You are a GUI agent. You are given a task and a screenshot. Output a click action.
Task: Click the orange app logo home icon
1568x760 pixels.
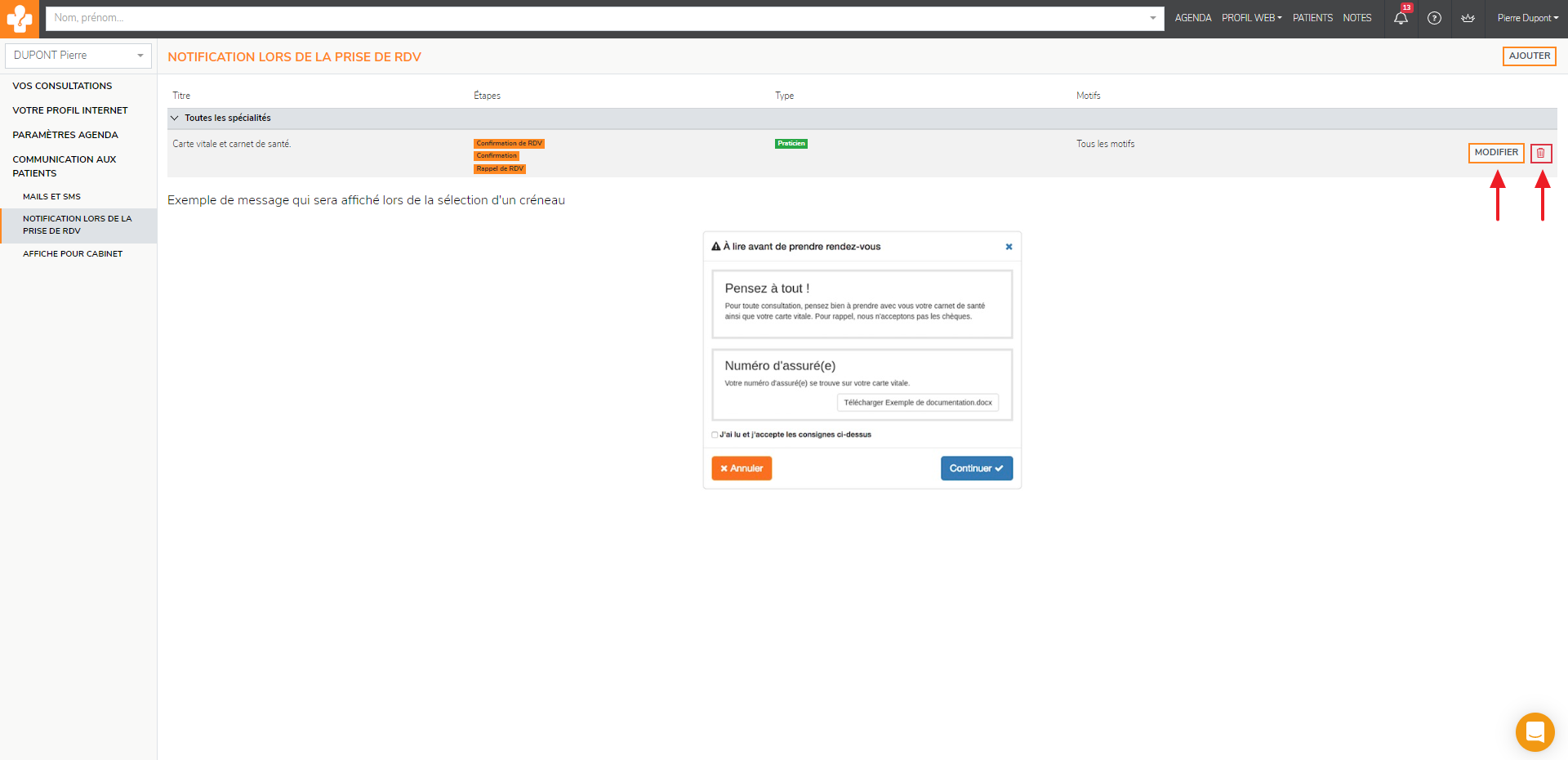[19, 18]
